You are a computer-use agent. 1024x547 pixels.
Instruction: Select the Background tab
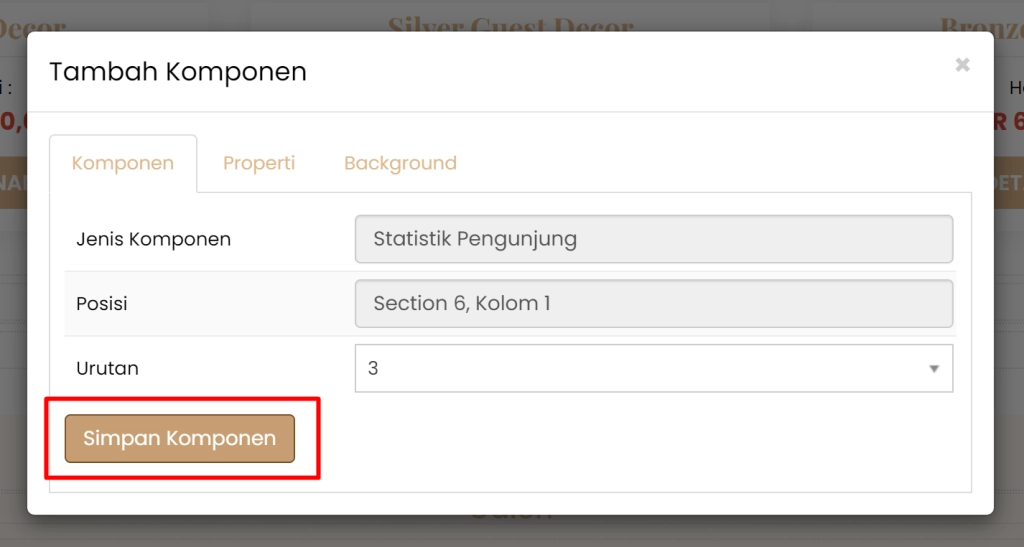[400, 163]
